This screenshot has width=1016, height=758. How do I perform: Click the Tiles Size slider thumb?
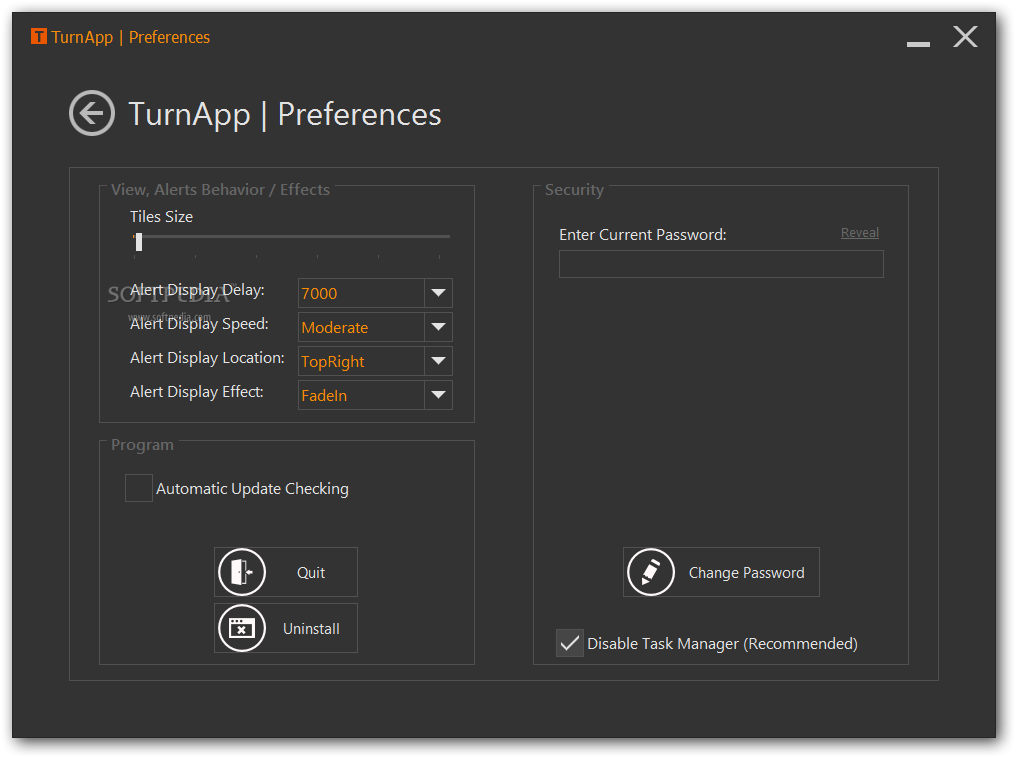point(139,242)
